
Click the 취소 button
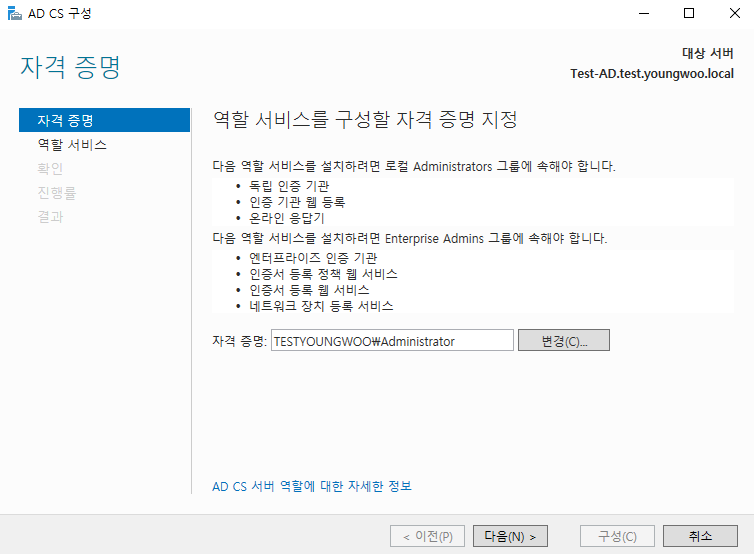[x=700, y=536]
